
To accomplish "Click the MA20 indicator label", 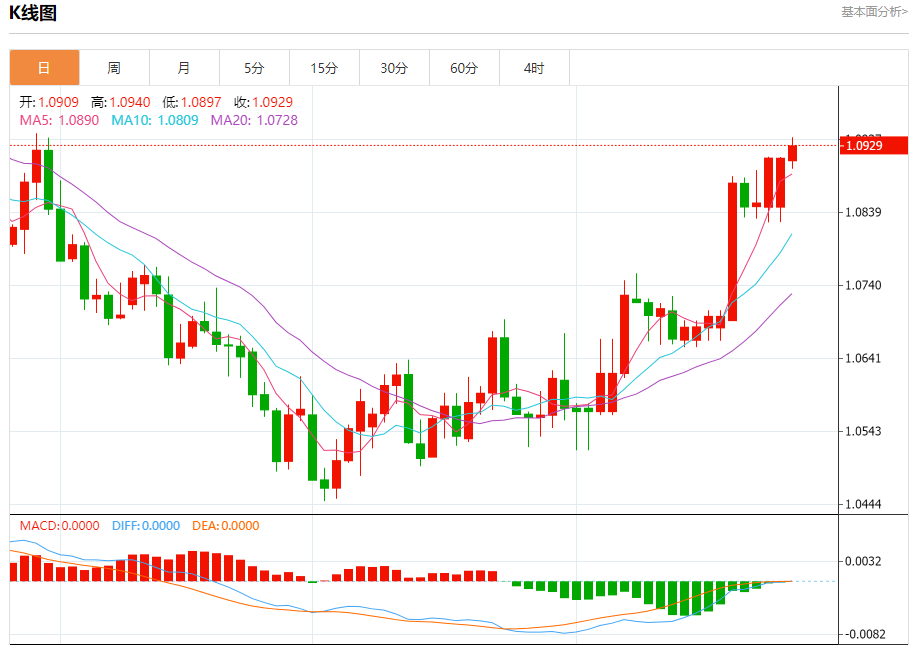I will [254, 120].
